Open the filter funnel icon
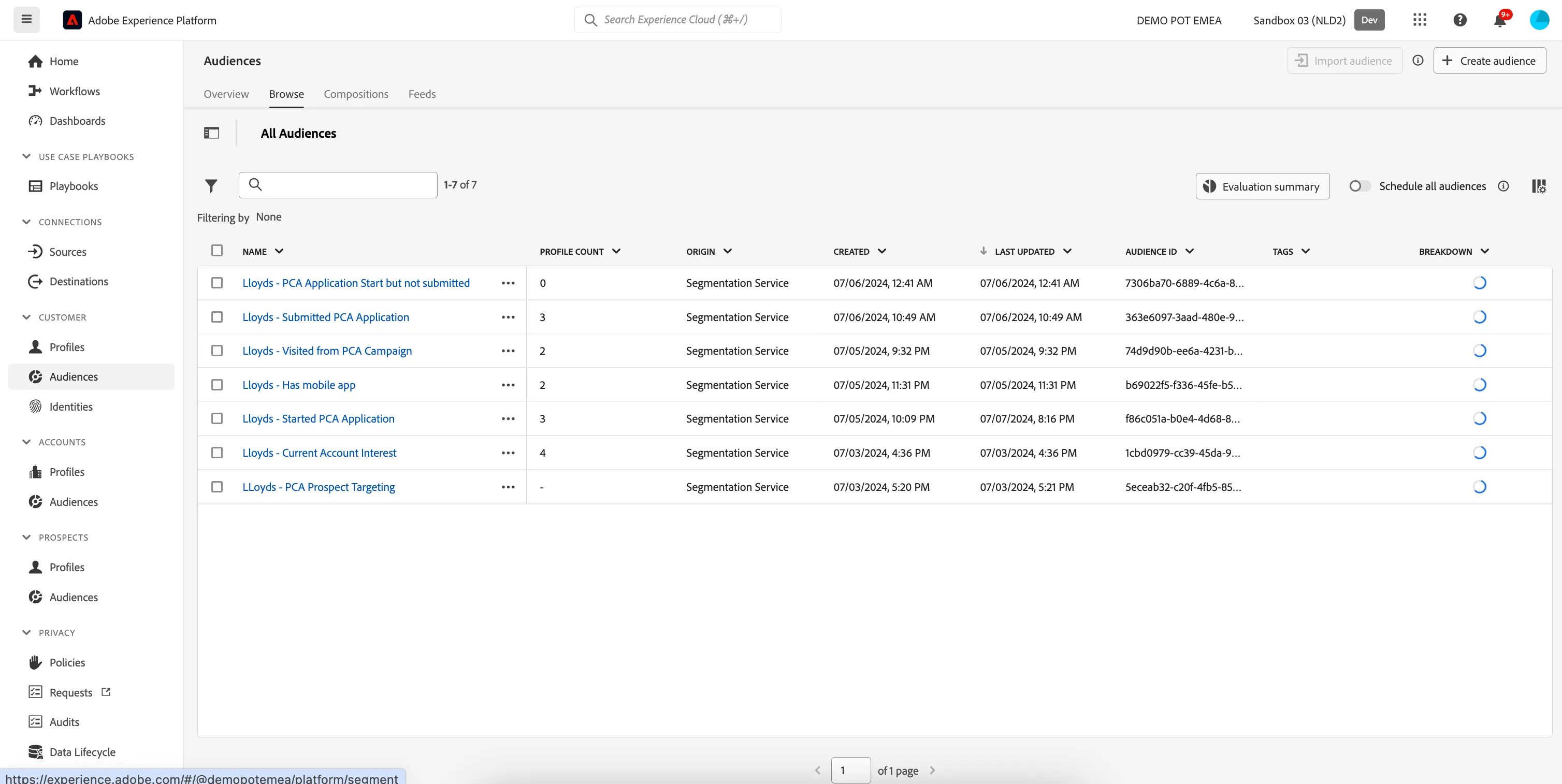 [210, 185]
